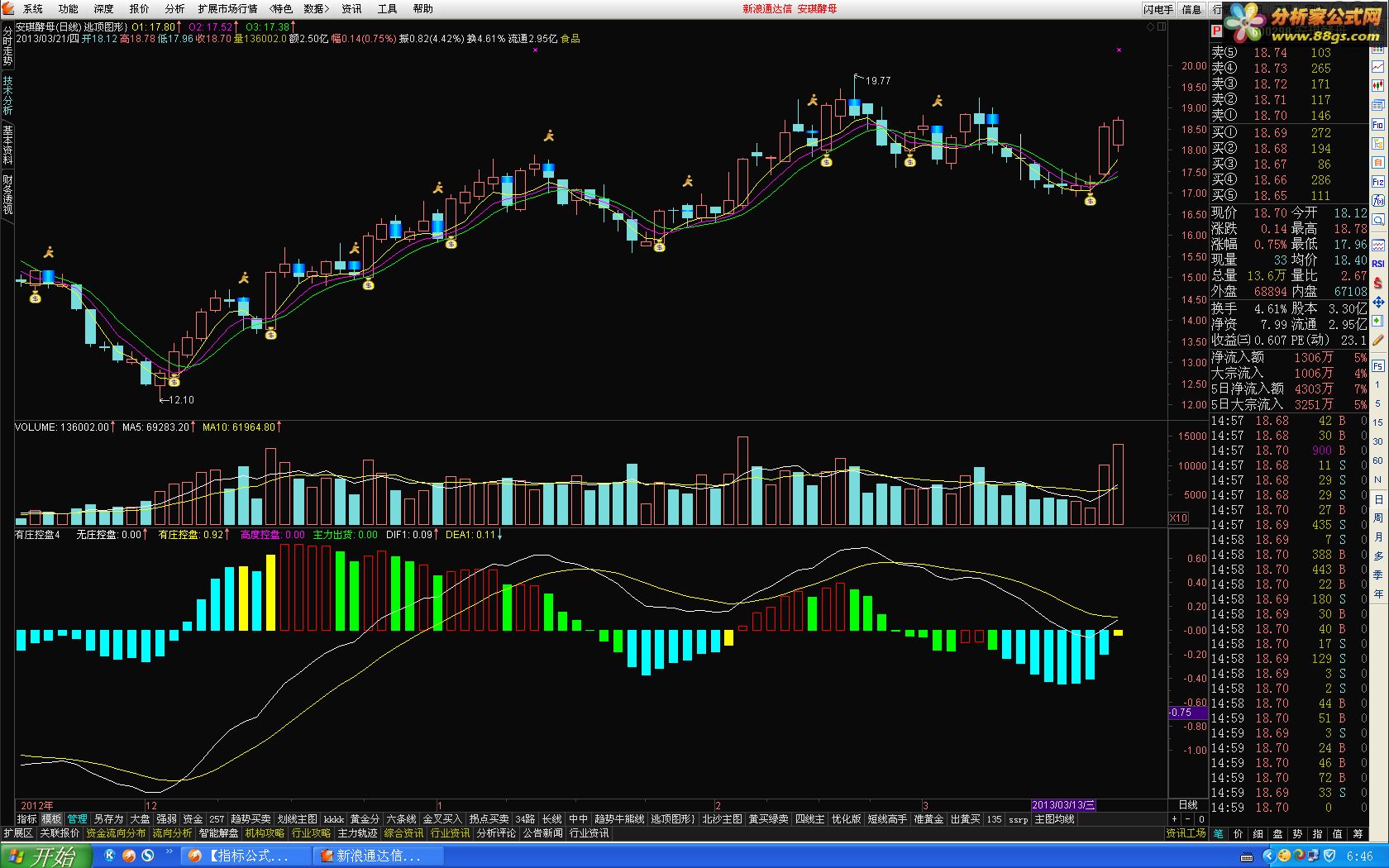Open the 分析 menu

174,9
